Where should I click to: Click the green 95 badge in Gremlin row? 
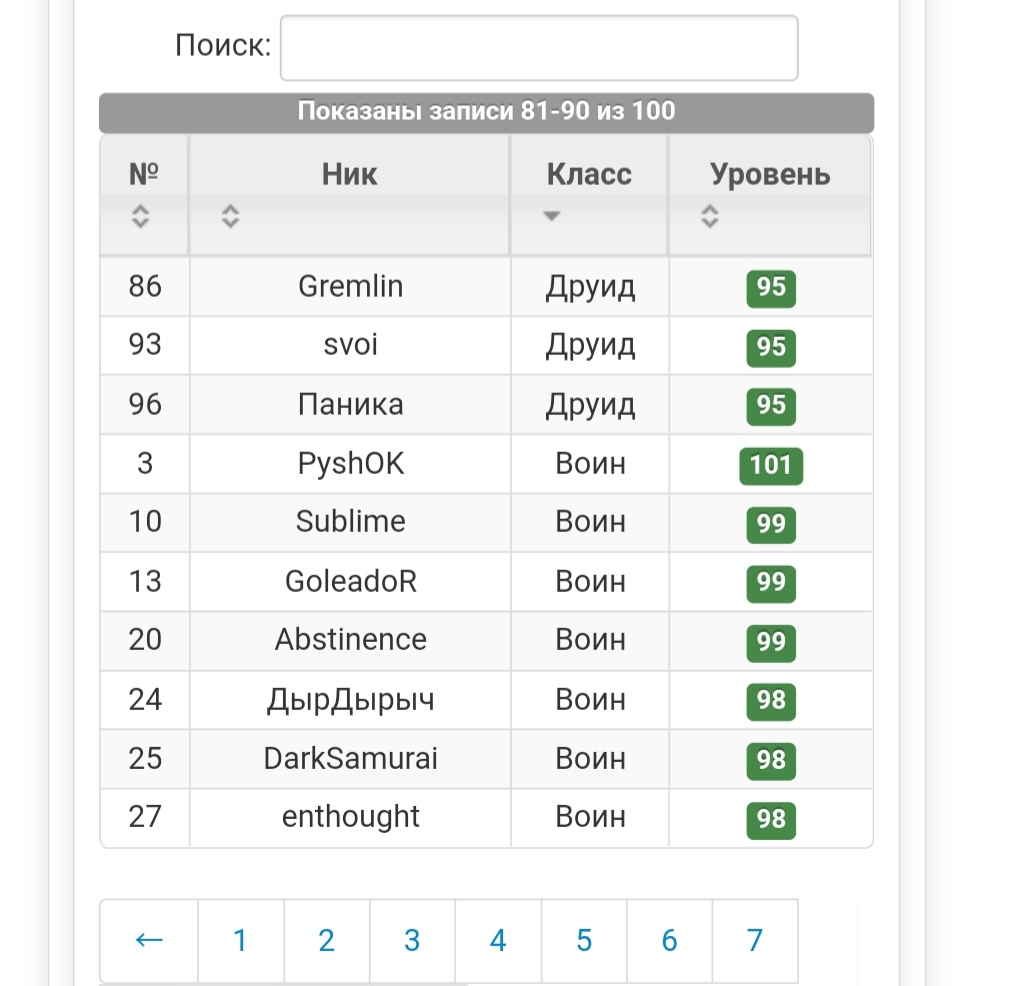click(x=771, y=288)
